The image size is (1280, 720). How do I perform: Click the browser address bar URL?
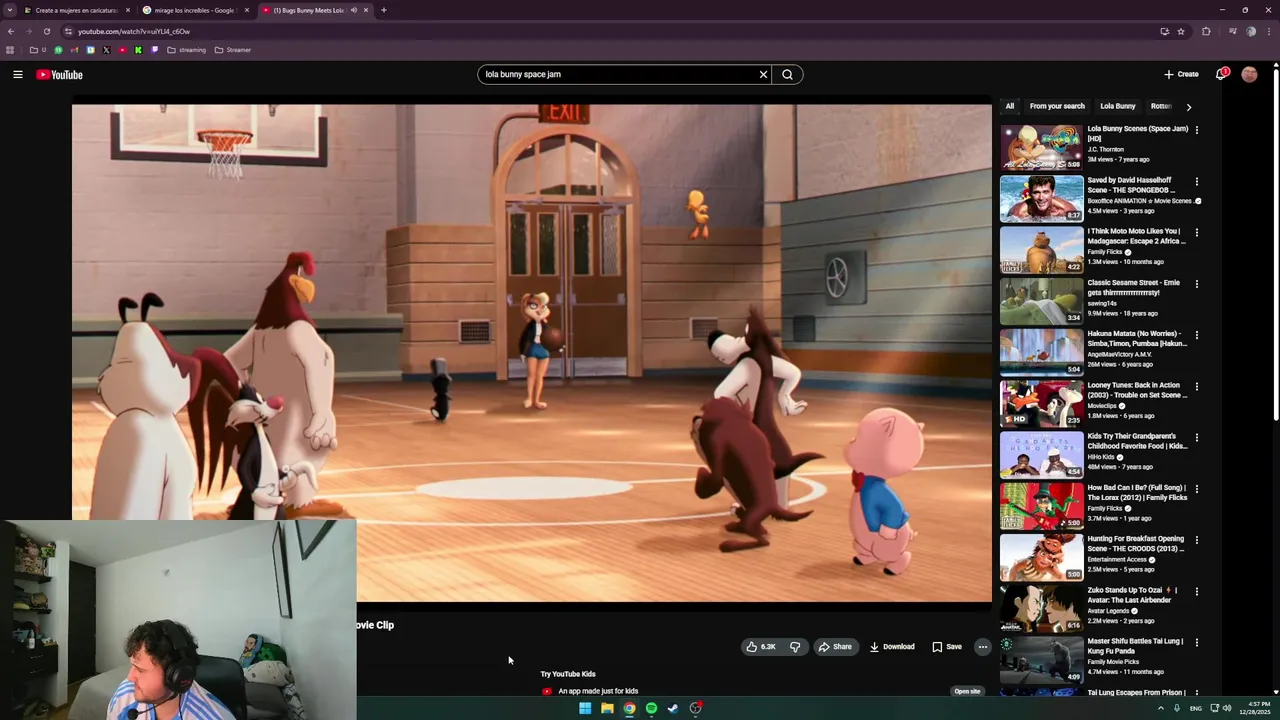[134, 31]
